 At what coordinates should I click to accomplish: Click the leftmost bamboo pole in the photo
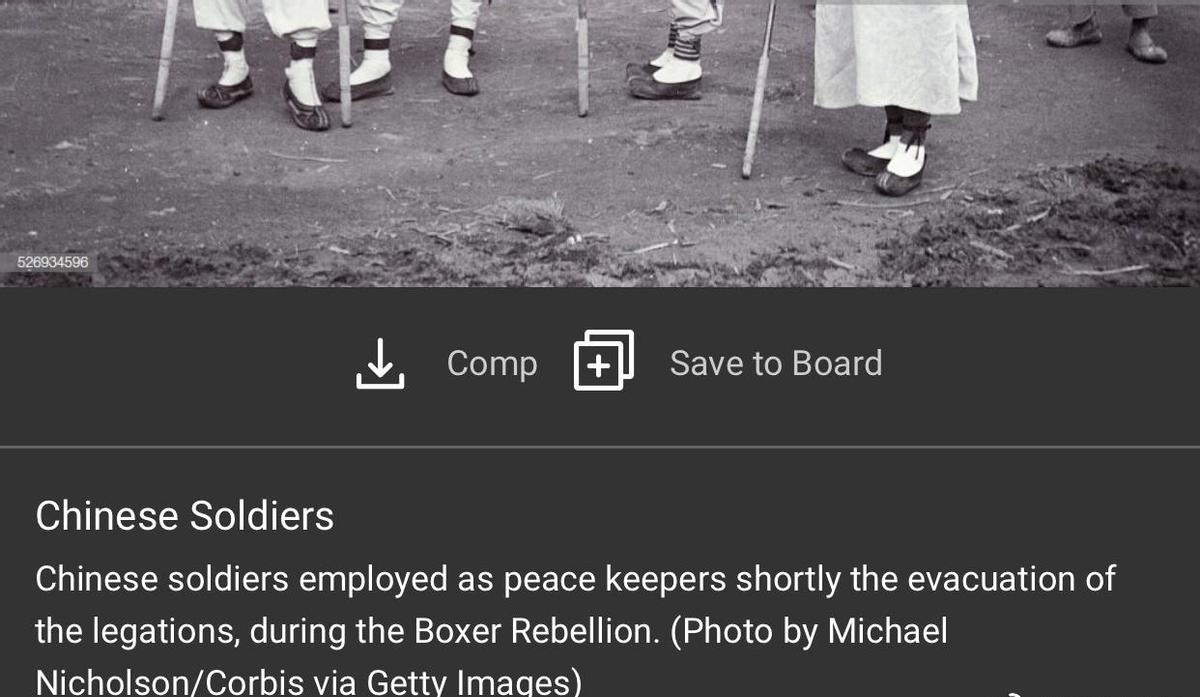pyautogui.click(x=165, y=59)
